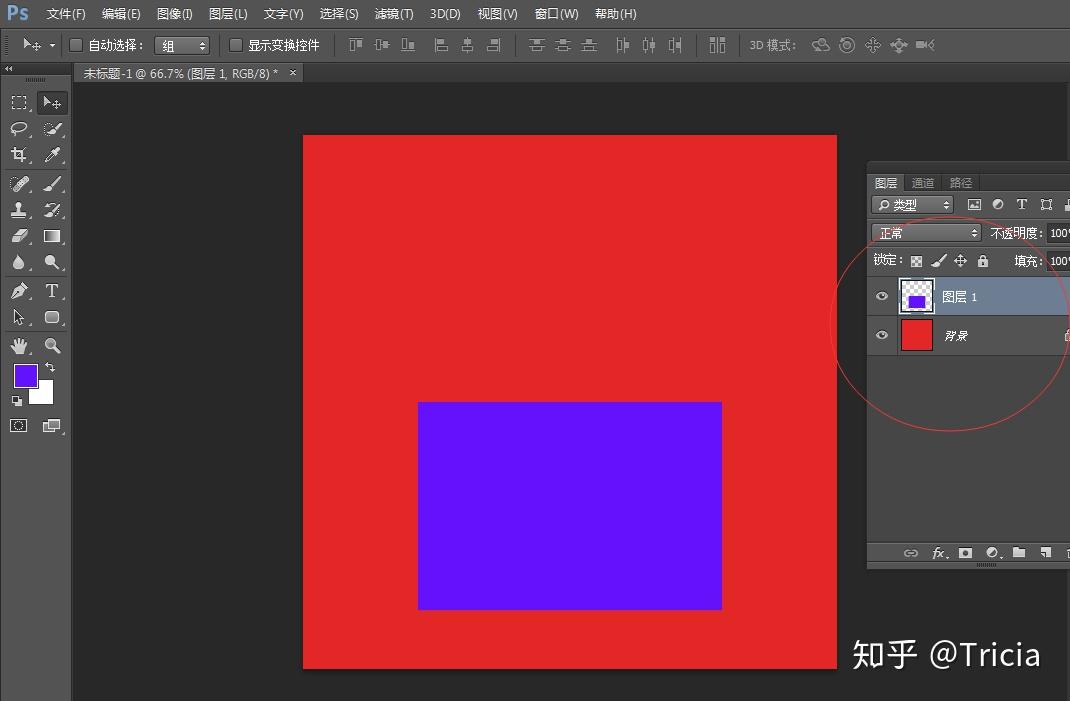This screenshot has height=701, width=1070.
Task: Pick the Lasso tool
Action: (19, 128)
